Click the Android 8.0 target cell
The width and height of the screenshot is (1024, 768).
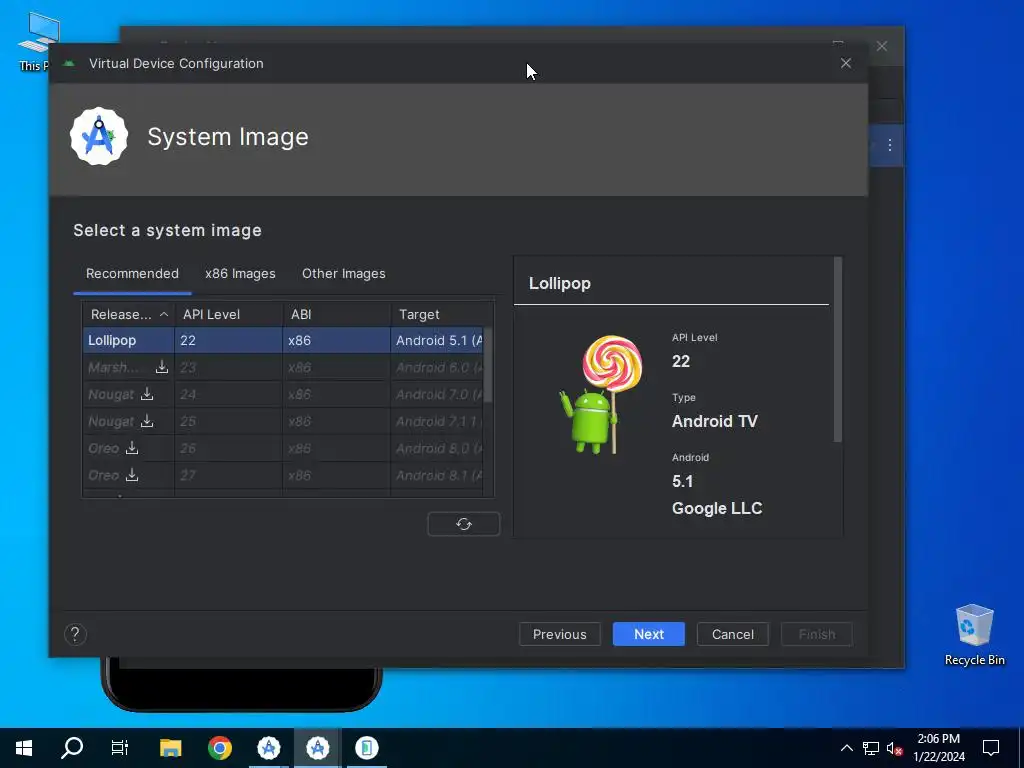[437, 448]
